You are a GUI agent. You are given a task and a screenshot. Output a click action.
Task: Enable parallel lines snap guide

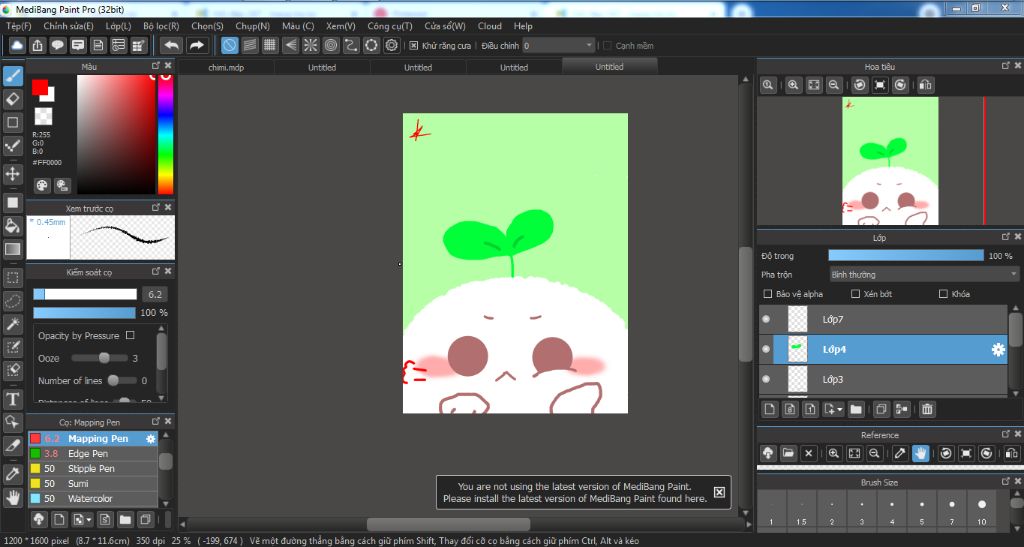tap(249, 45)
